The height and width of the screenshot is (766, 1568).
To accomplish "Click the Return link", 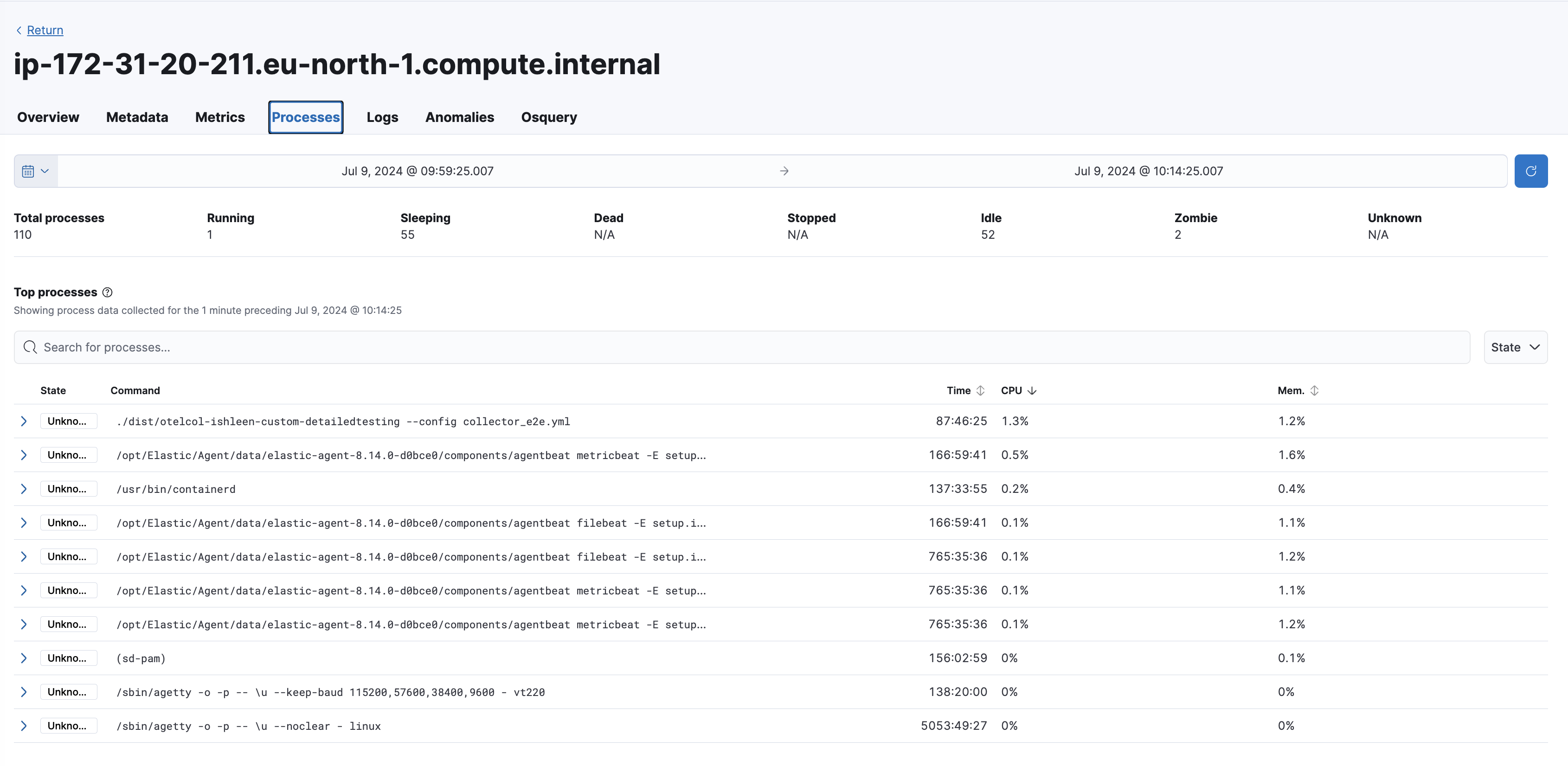I will point(45,31).
